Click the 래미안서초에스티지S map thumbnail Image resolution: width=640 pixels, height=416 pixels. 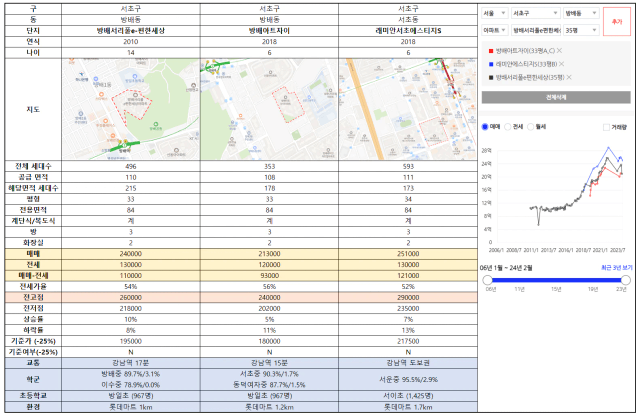408,109
